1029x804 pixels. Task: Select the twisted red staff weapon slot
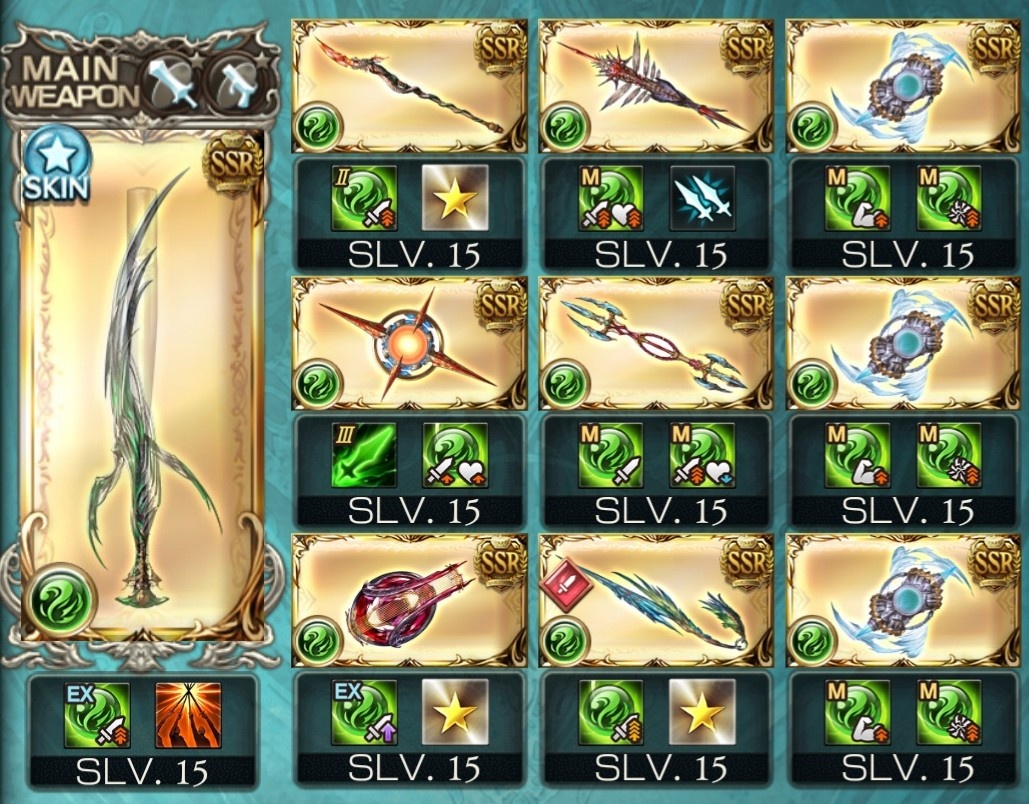click(410, 86)
